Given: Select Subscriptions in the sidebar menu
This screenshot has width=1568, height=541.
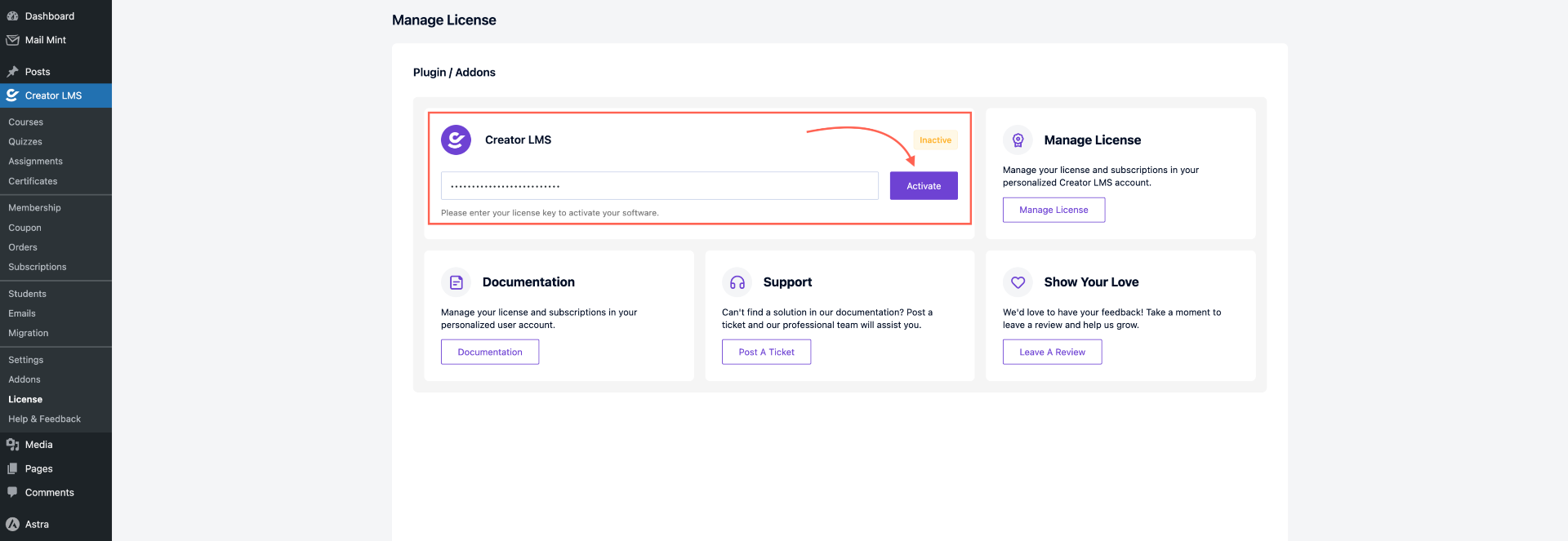Looking at the screenshot, I should (x=38, y=267).
